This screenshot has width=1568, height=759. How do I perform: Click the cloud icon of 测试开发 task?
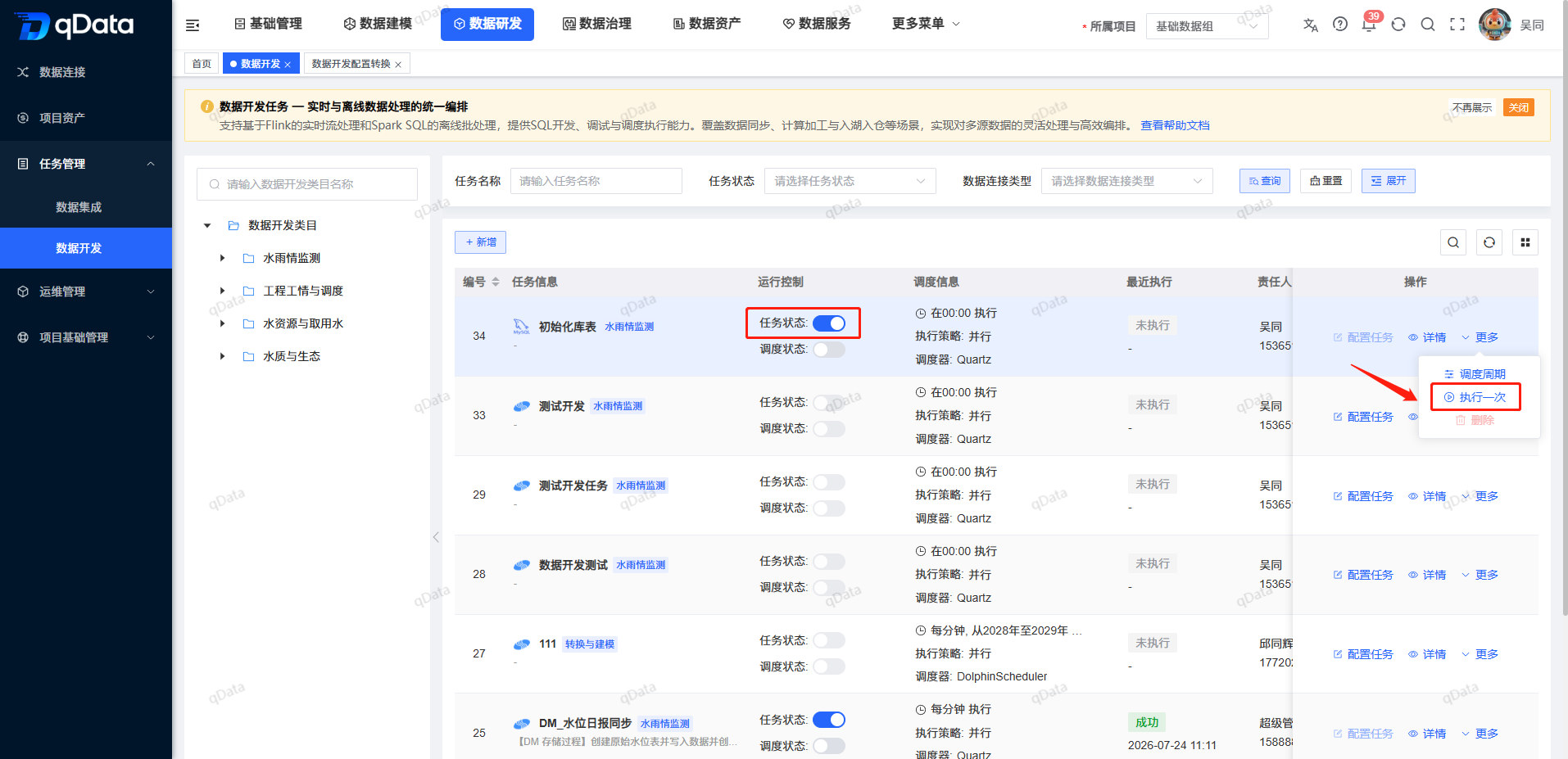pos(521,406)
